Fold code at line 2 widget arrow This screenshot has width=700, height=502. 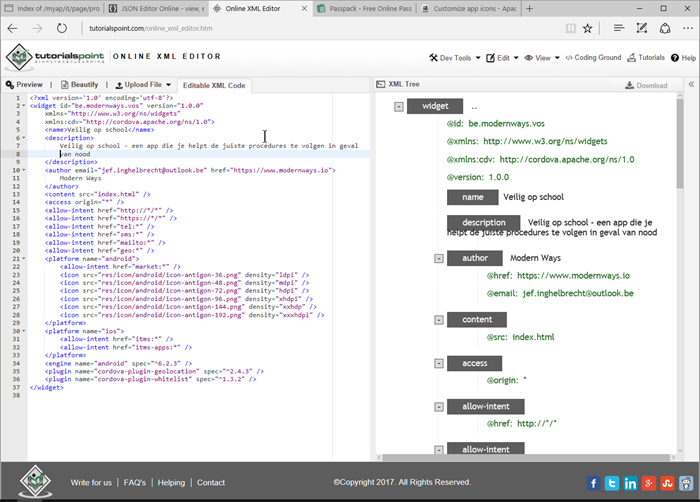[24, 106]
